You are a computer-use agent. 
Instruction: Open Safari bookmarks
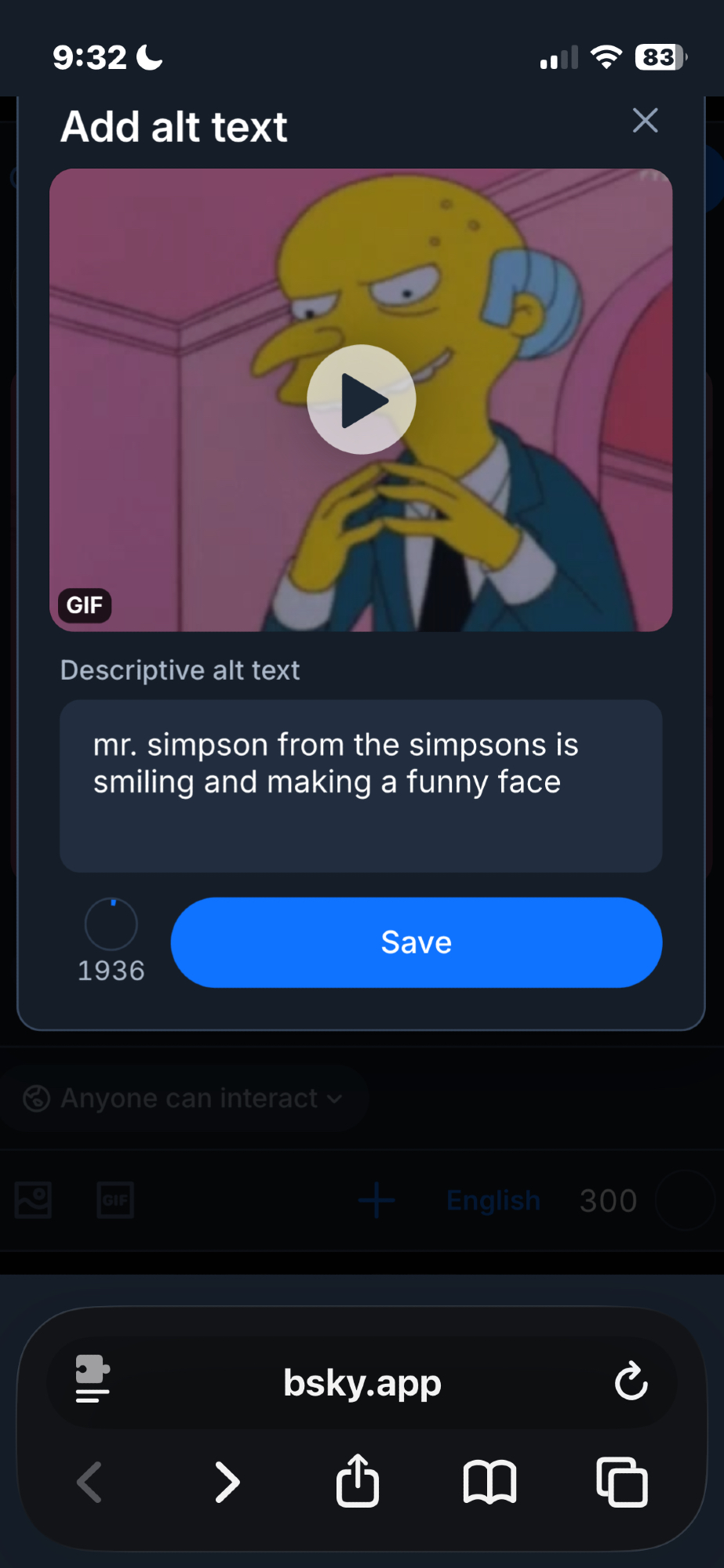coord(489,1483)
